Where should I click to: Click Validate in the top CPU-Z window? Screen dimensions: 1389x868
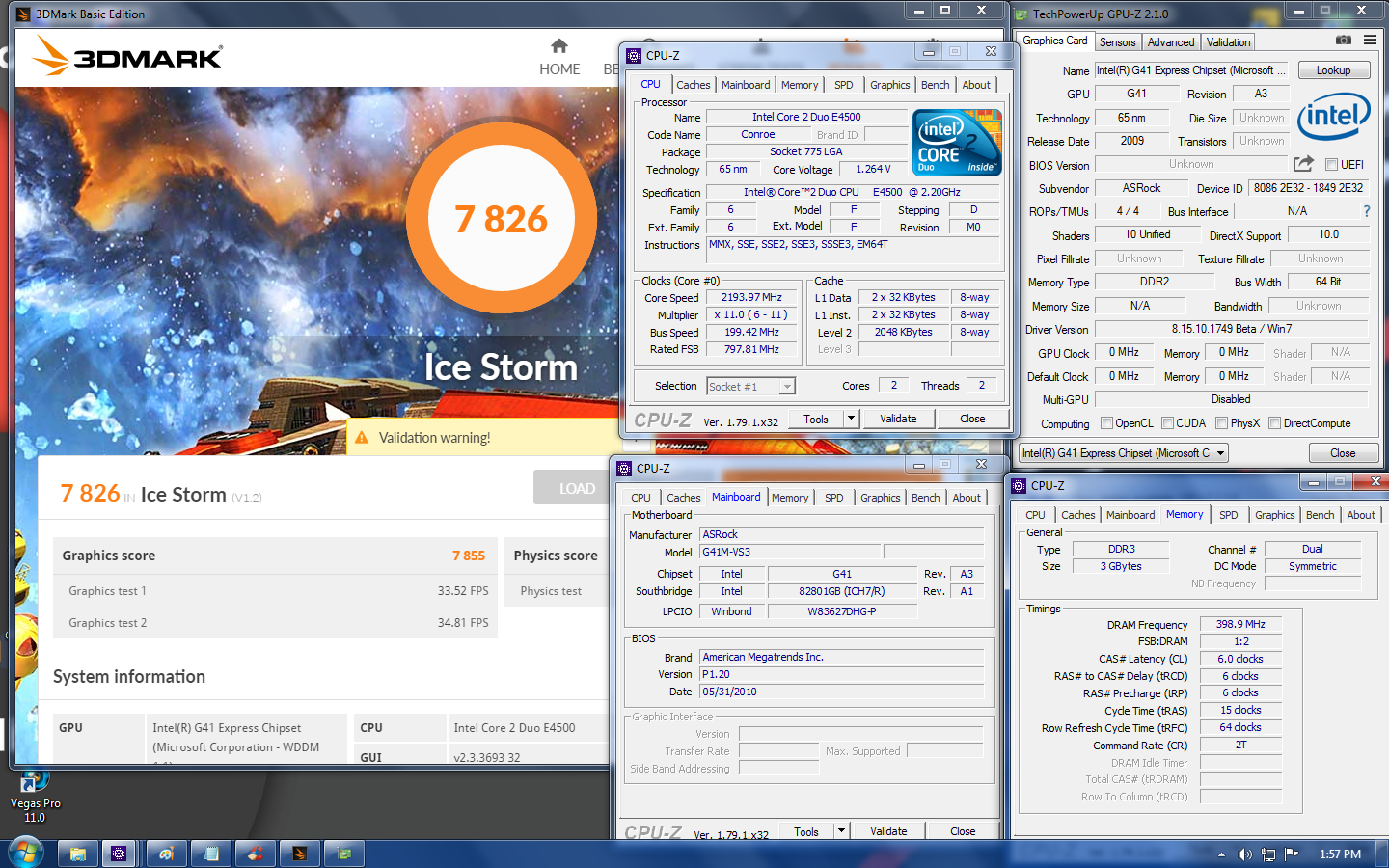click(898, 419)
